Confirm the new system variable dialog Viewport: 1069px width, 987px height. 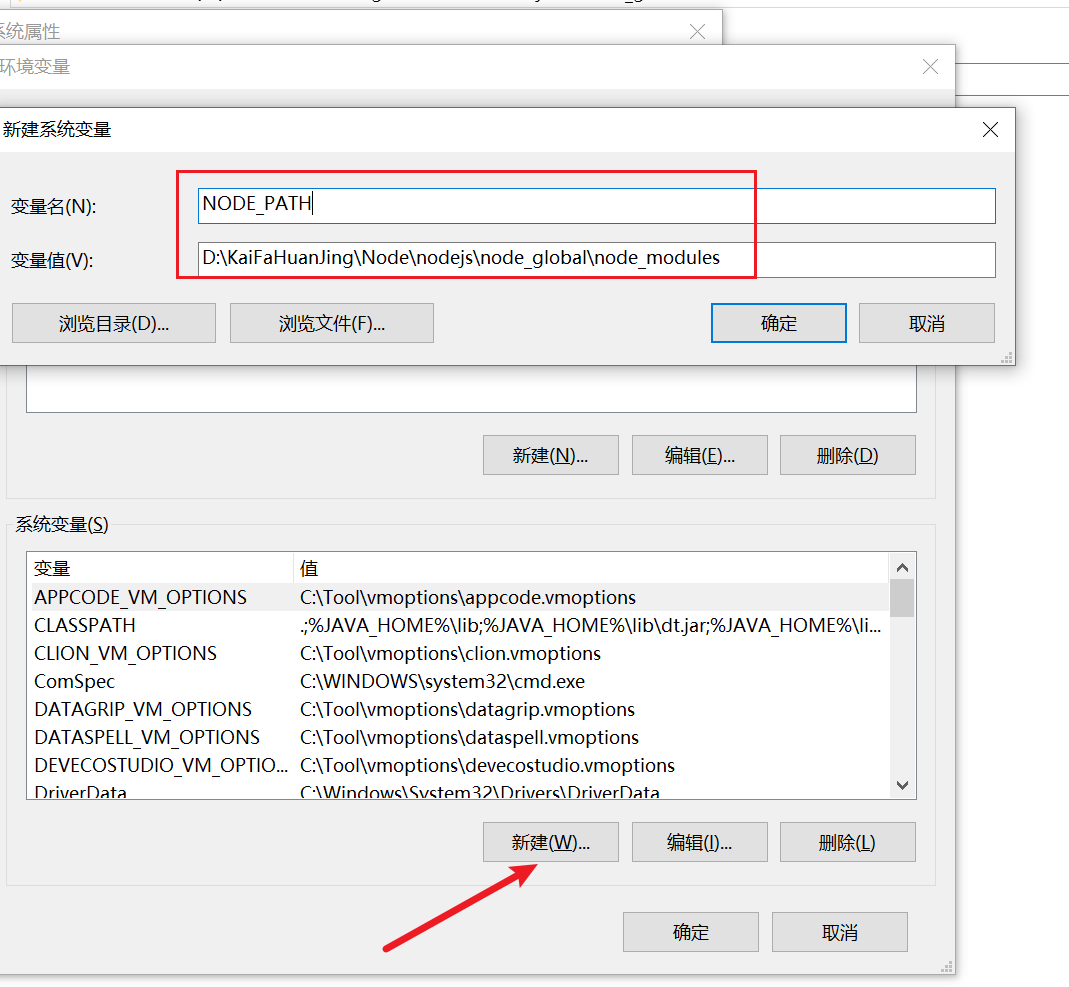pyautogui.click(x=779, y=323)
